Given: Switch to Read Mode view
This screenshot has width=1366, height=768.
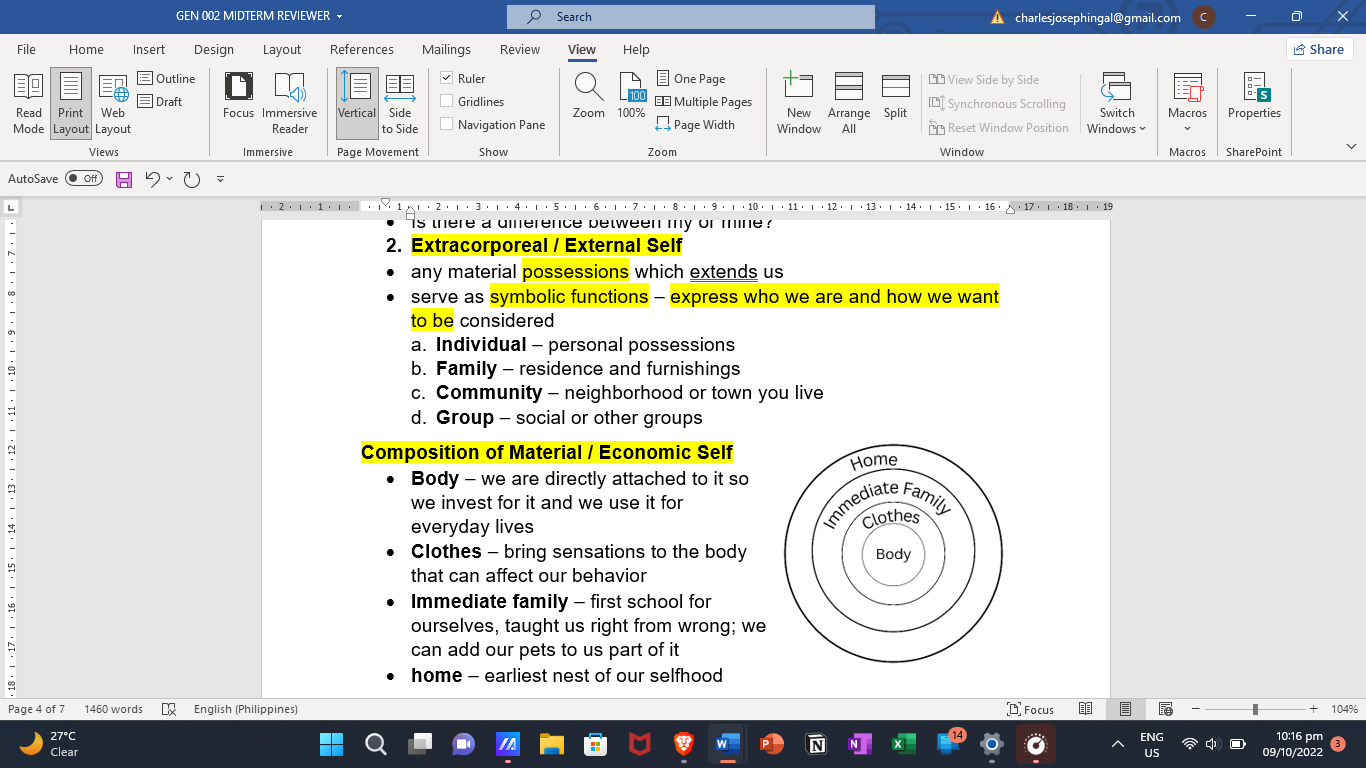Looking at the screenshot, I should (x=28, y=103).
